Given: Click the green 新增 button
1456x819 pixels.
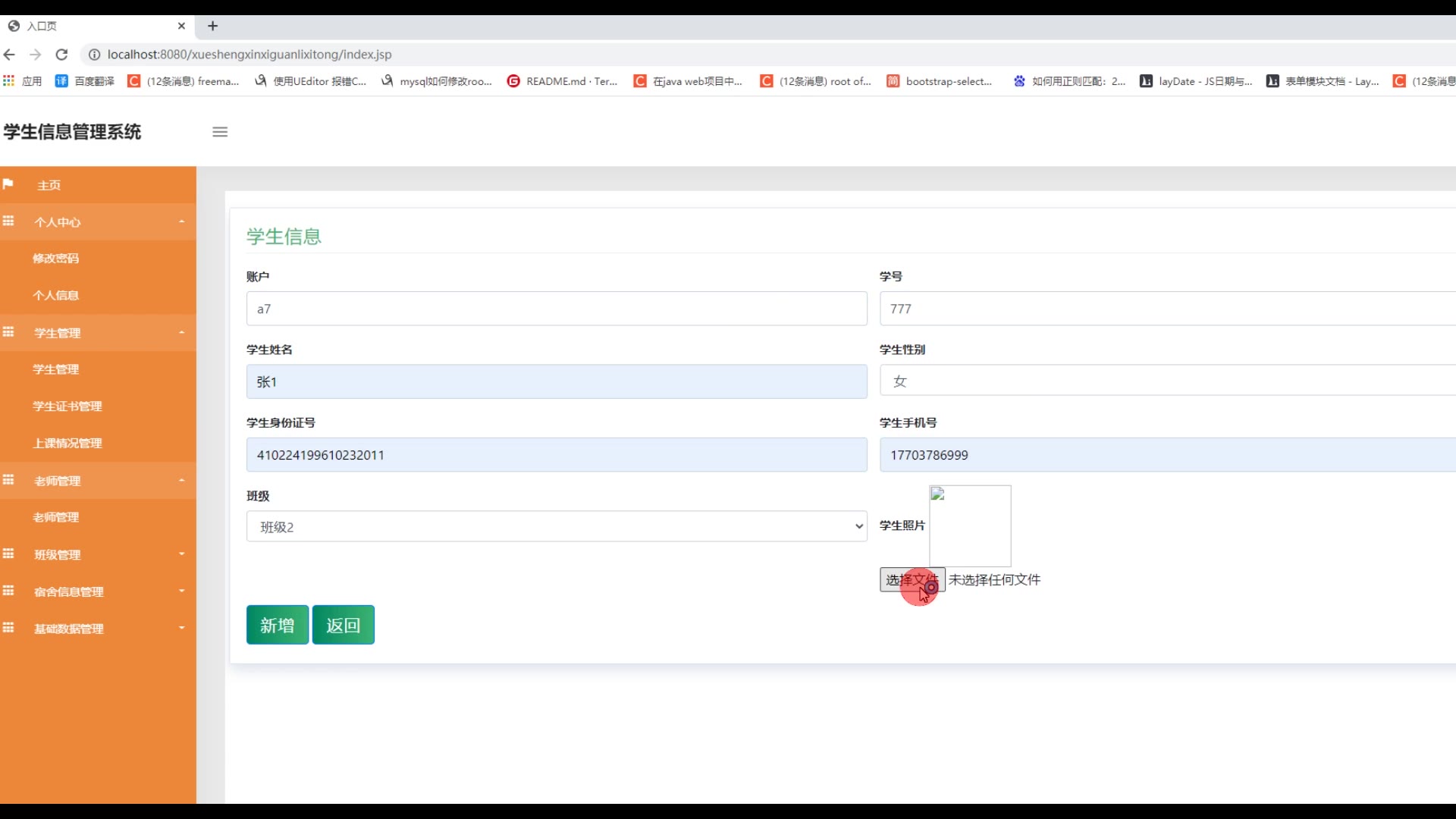Looking at the screenshot, I should click(277, 625).
